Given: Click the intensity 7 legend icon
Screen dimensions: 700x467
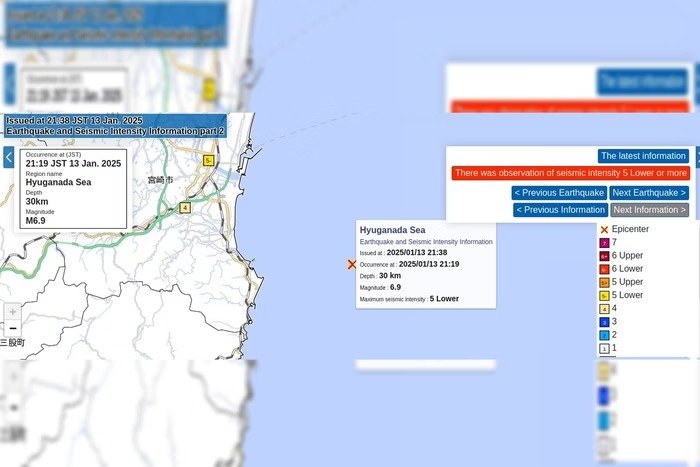Looking at the screenshot, I should (x=604, y=243).
